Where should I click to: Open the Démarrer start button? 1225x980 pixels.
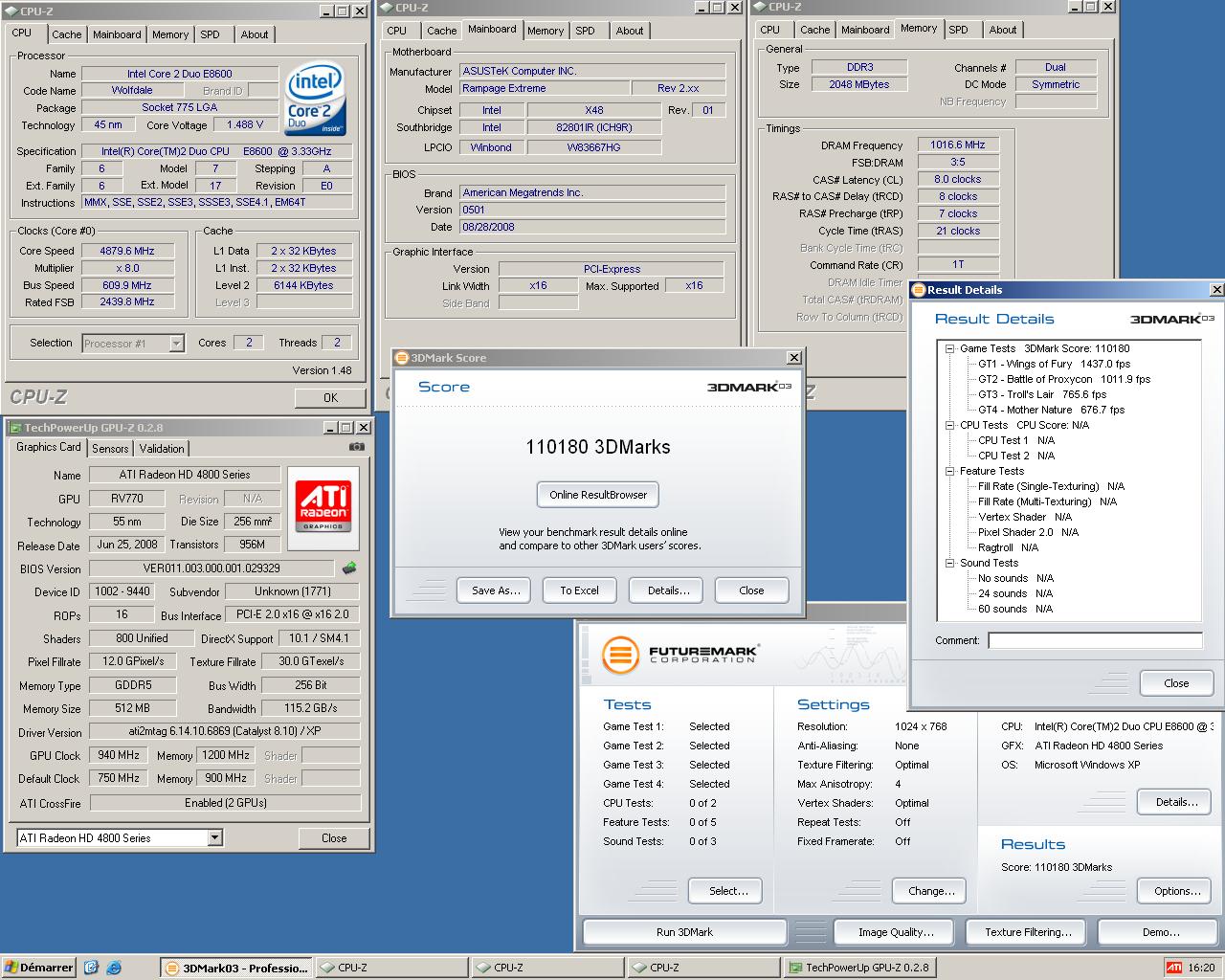click(x=39, y=968)
